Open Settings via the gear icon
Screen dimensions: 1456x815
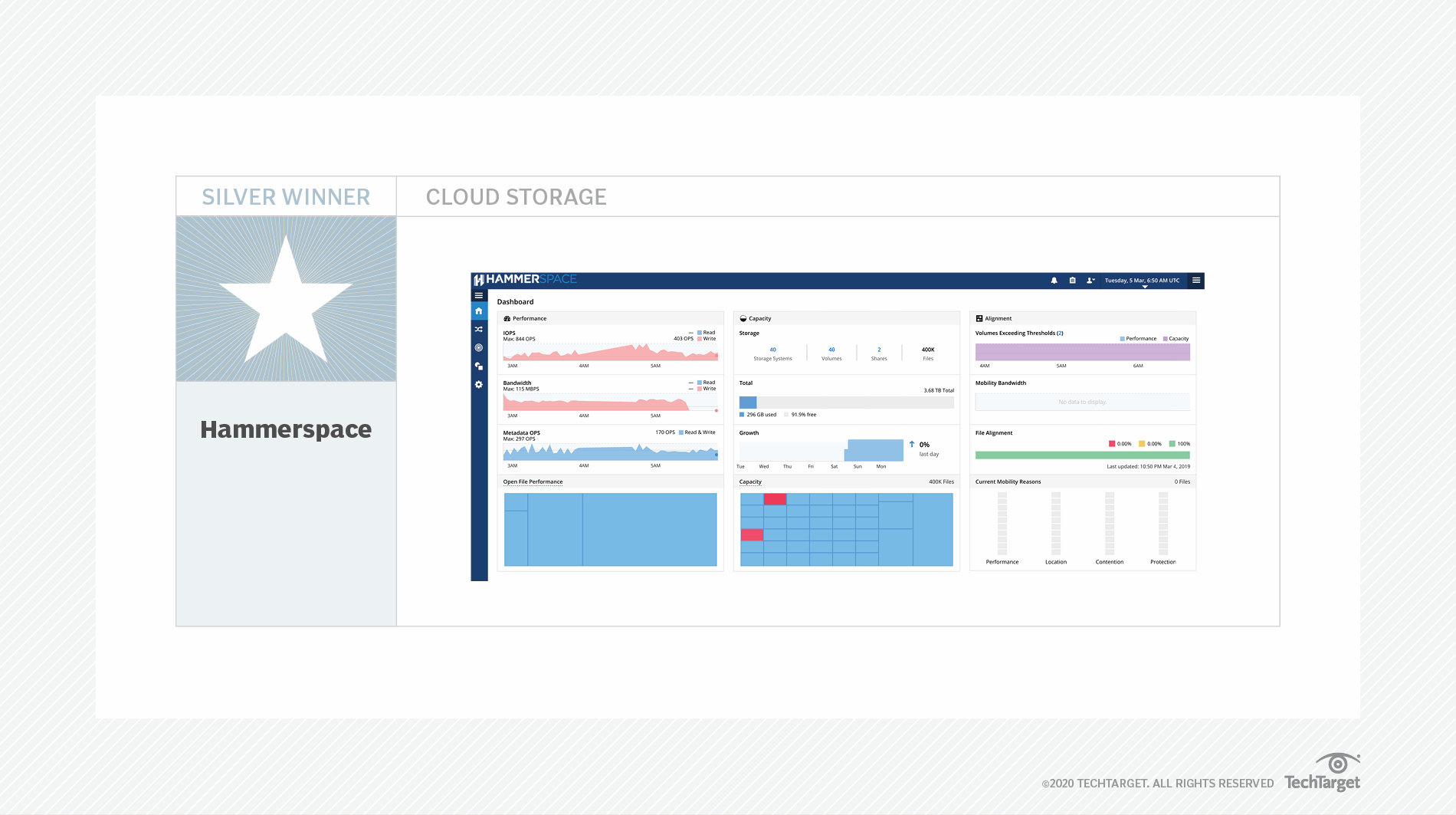point(479,385)
